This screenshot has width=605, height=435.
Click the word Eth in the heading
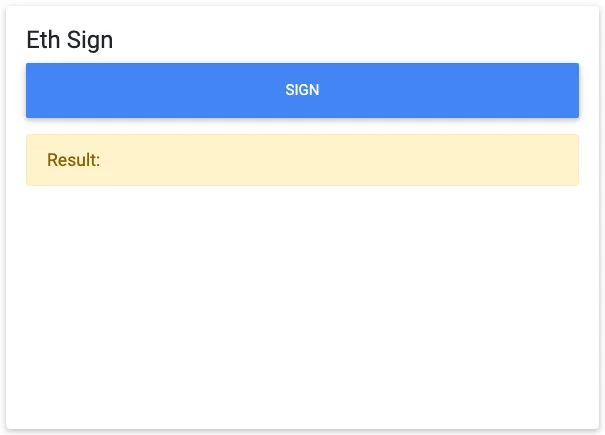pyautogui.click(x=44, y=40)
